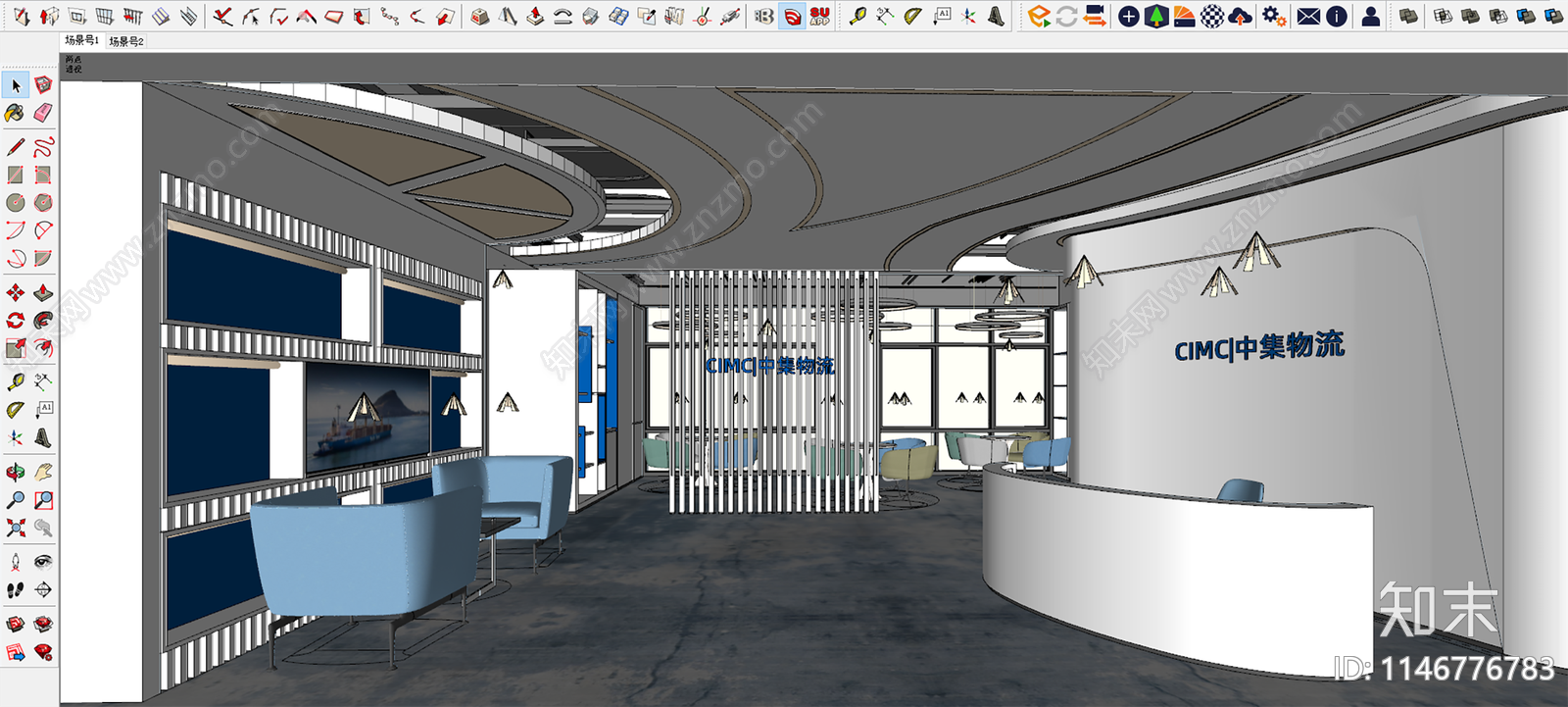
Task: Select the 2-Point Arc tool
Action: tap(43, 230)
